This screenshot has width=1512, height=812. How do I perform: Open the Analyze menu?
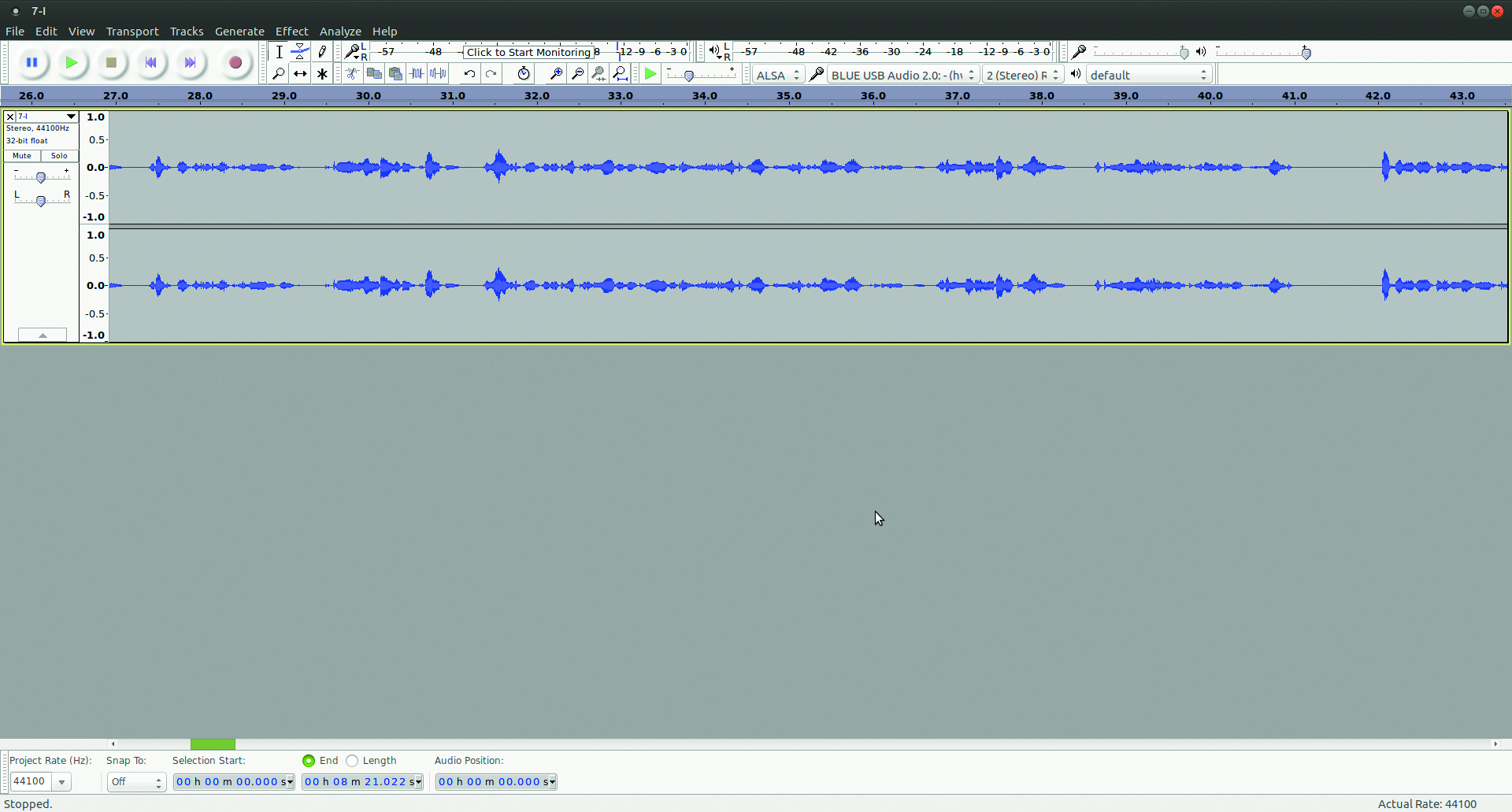tap(340, 32)
